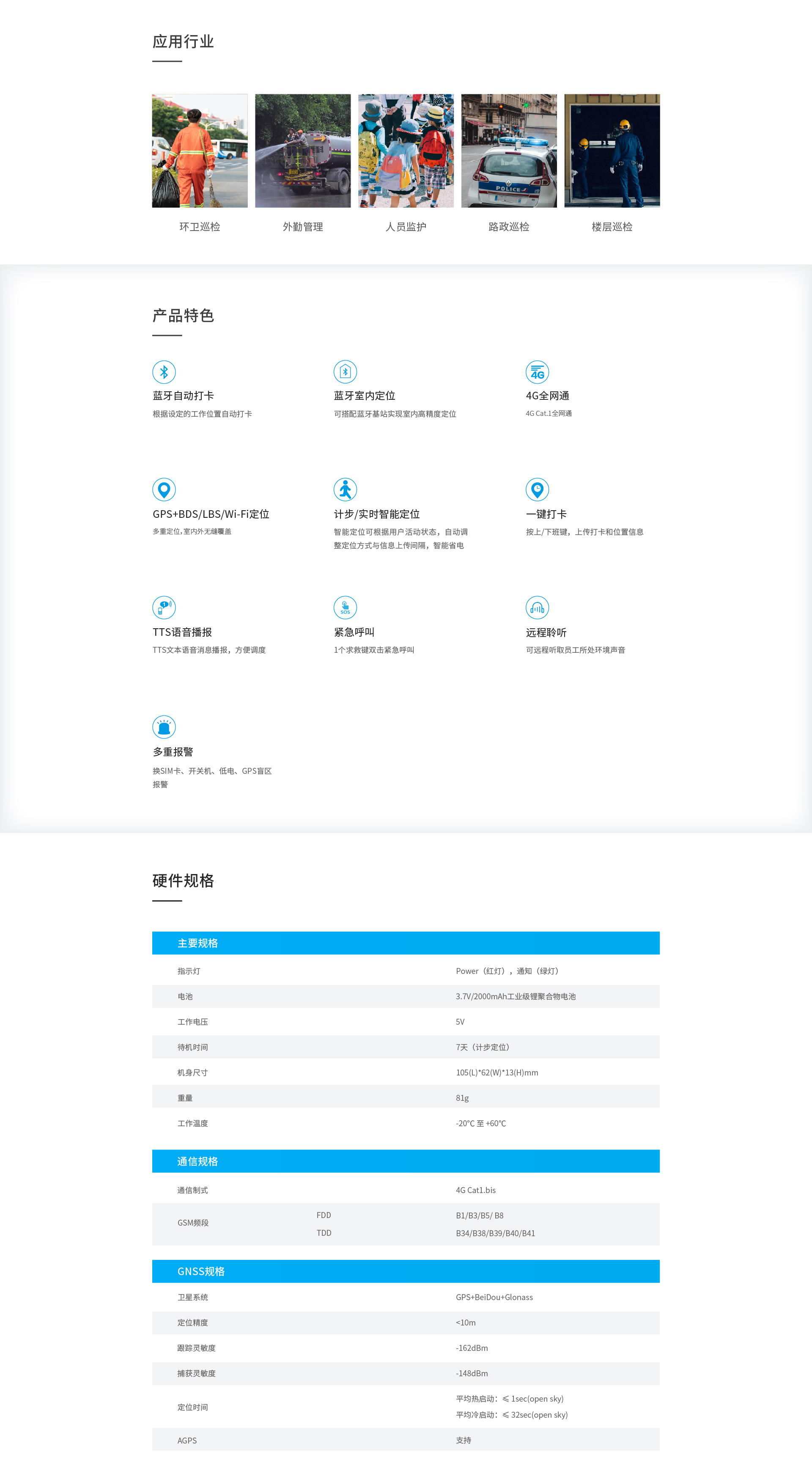Click the 硬件规格 section heading
Viewport: 812px width, 1482px height.
coord(183,881)
